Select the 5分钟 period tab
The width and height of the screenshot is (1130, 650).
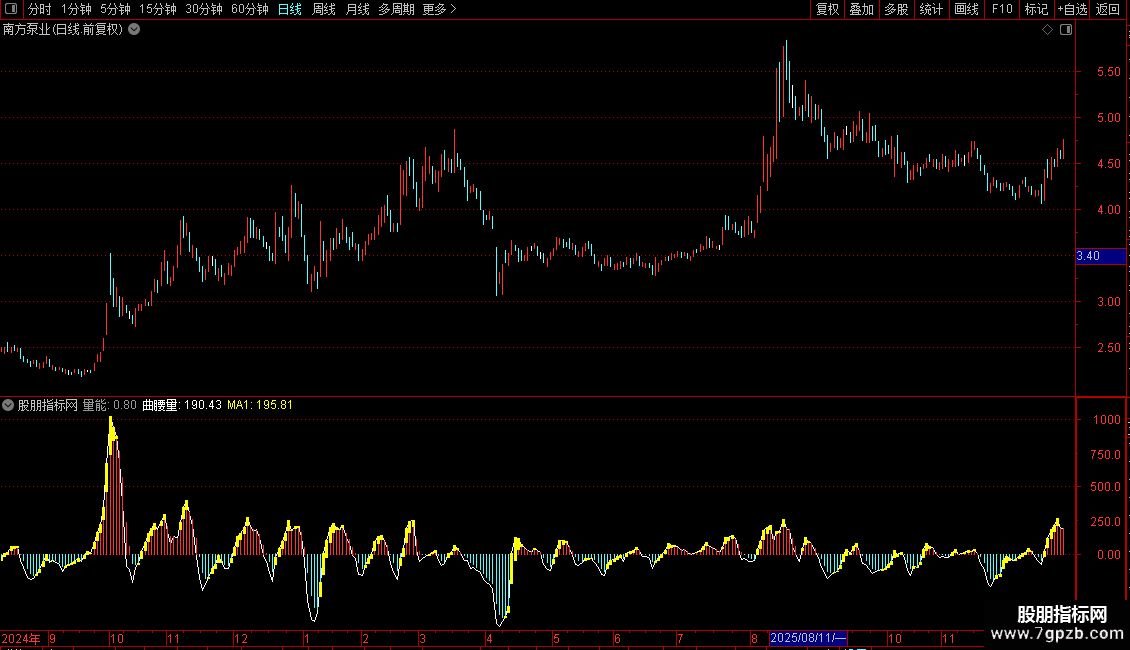(115, 9)
